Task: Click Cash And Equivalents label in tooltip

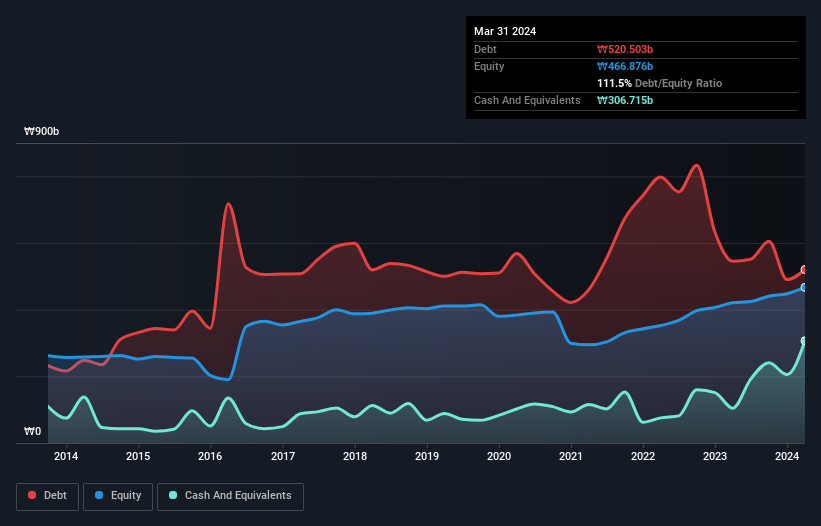Action: pyautogui.click(x=527, y=100)
